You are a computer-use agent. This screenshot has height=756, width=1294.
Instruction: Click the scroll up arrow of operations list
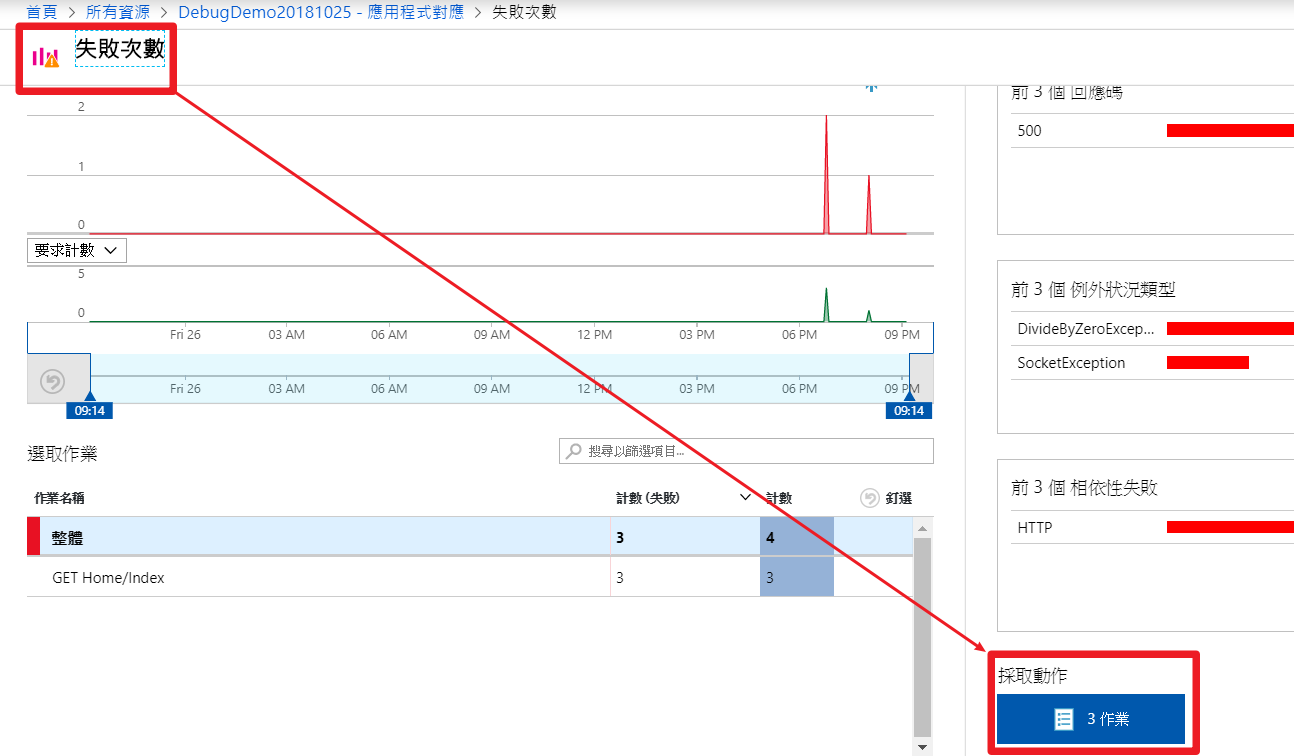[x=922, y=527]
